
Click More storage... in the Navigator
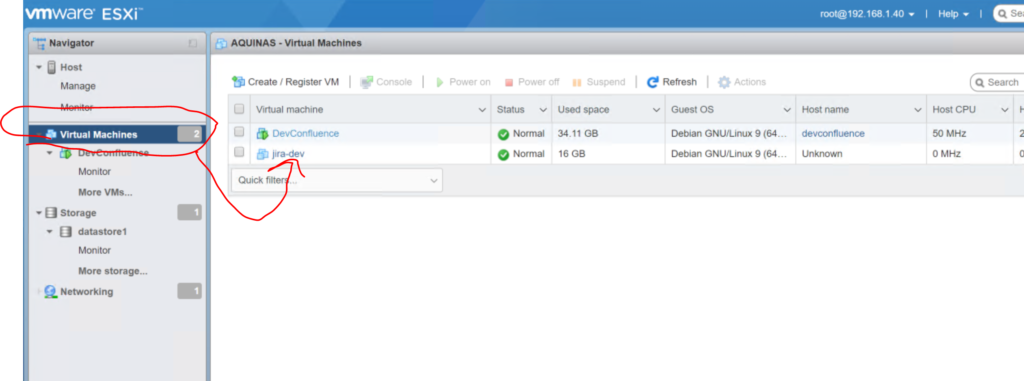(112, 271)
